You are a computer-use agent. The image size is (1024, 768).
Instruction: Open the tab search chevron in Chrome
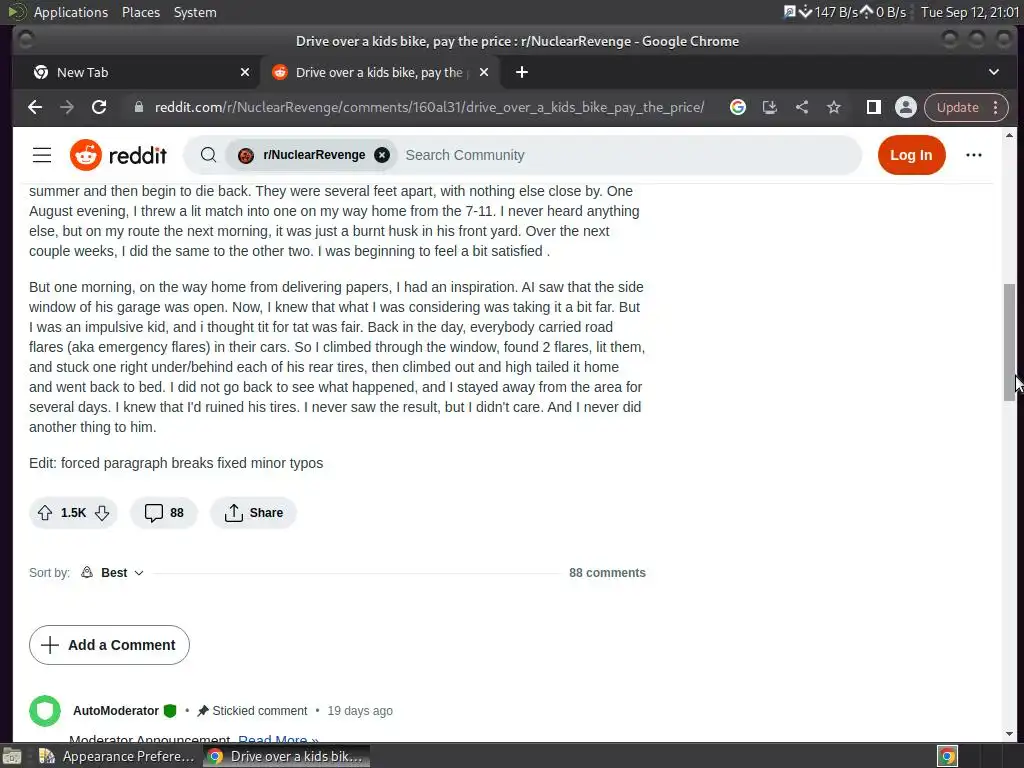[993, 72]
